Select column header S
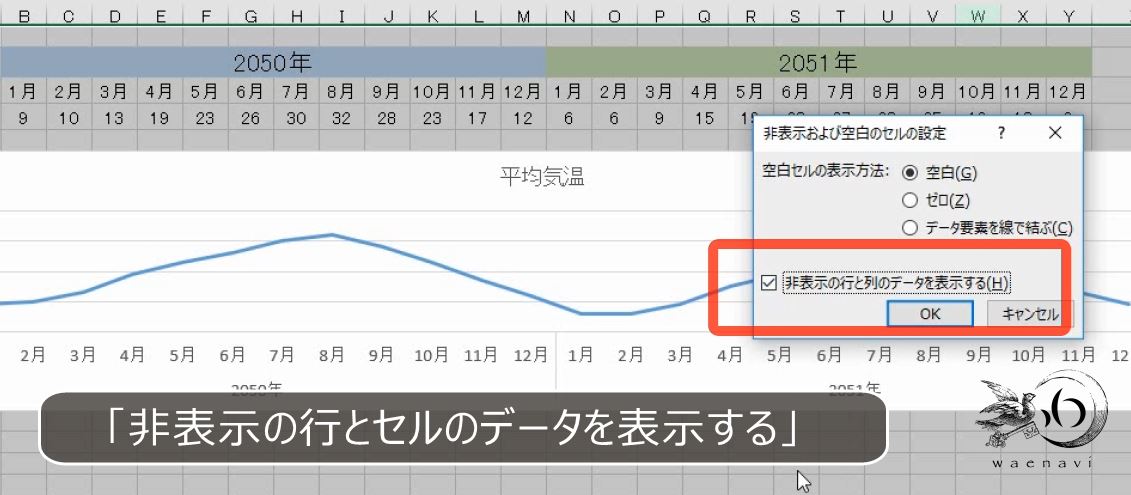Image resolution: width=1131 pixels, height=495 pixels. (796, 17)
